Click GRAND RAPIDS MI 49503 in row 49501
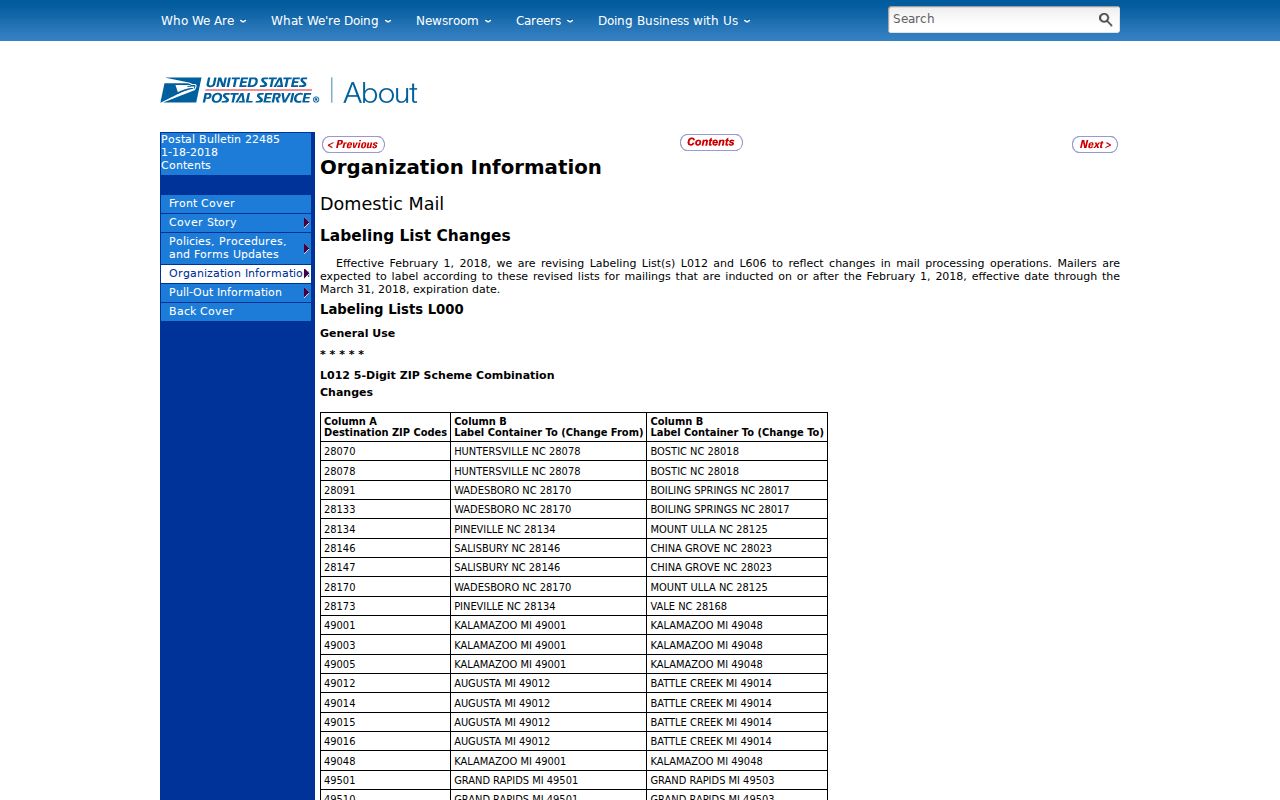Screen dimensions: 1280x800 tap(737, 780)
